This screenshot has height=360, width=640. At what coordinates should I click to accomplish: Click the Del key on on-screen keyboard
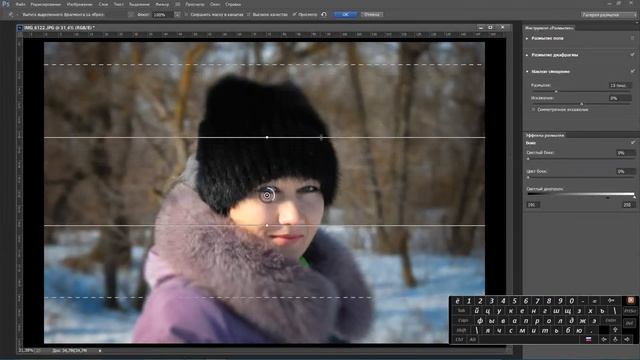(x=629, y=323)
